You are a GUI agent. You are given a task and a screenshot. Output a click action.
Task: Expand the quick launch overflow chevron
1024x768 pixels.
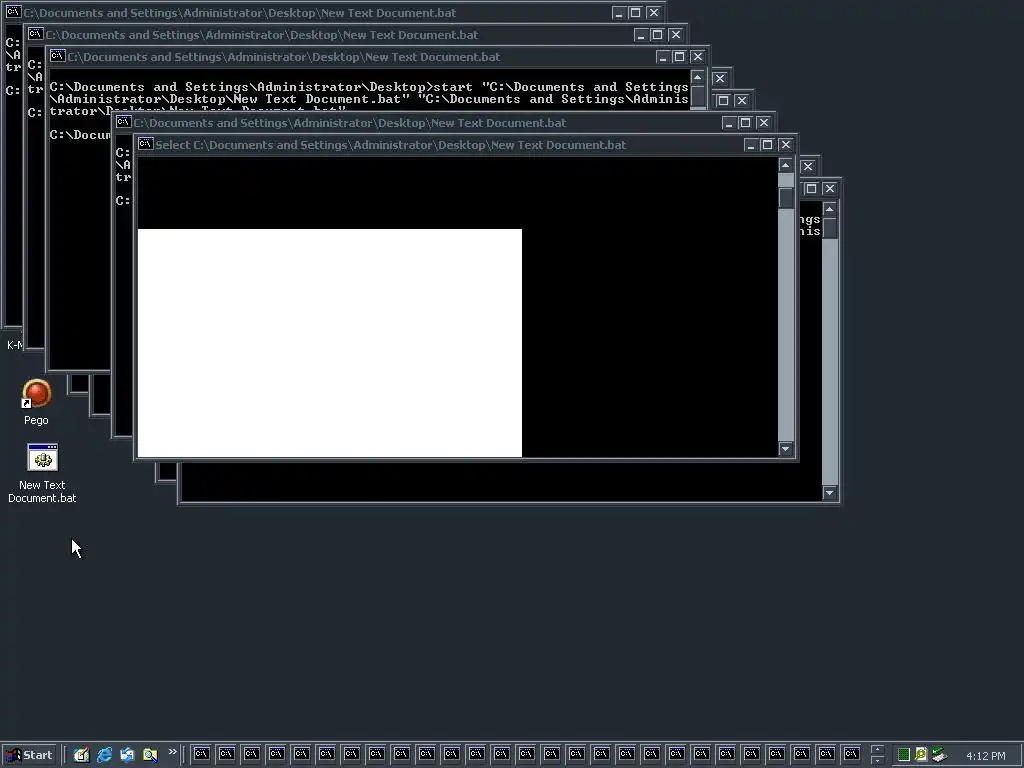[x=172, y=752]
